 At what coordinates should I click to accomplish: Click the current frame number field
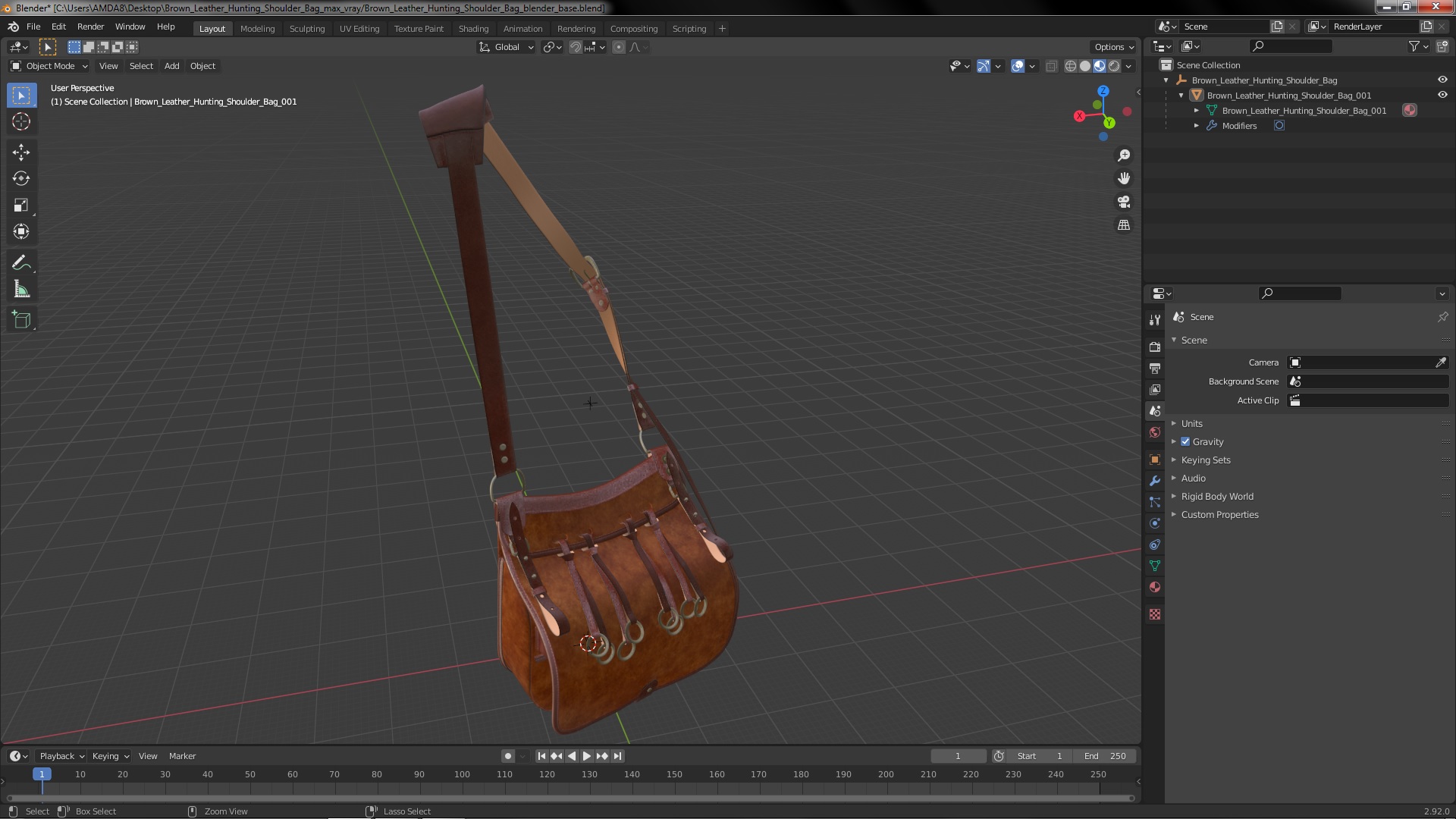(x=958, y=756)
